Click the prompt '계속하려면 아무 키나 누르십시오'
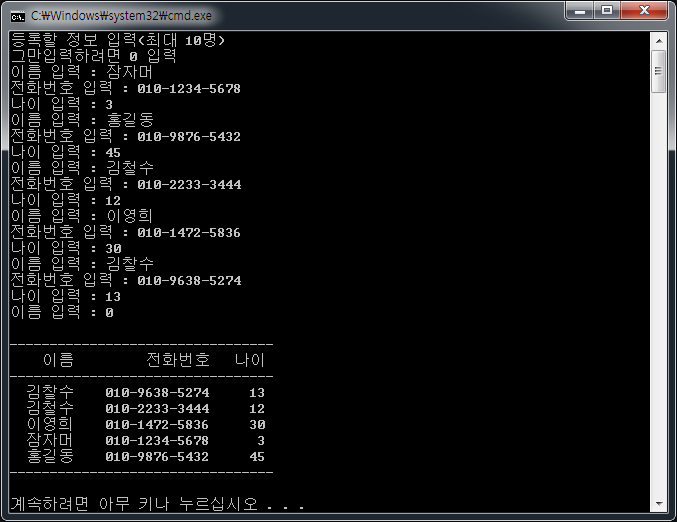The width and height of the screenshot is (677, 522). click(134, 504)
